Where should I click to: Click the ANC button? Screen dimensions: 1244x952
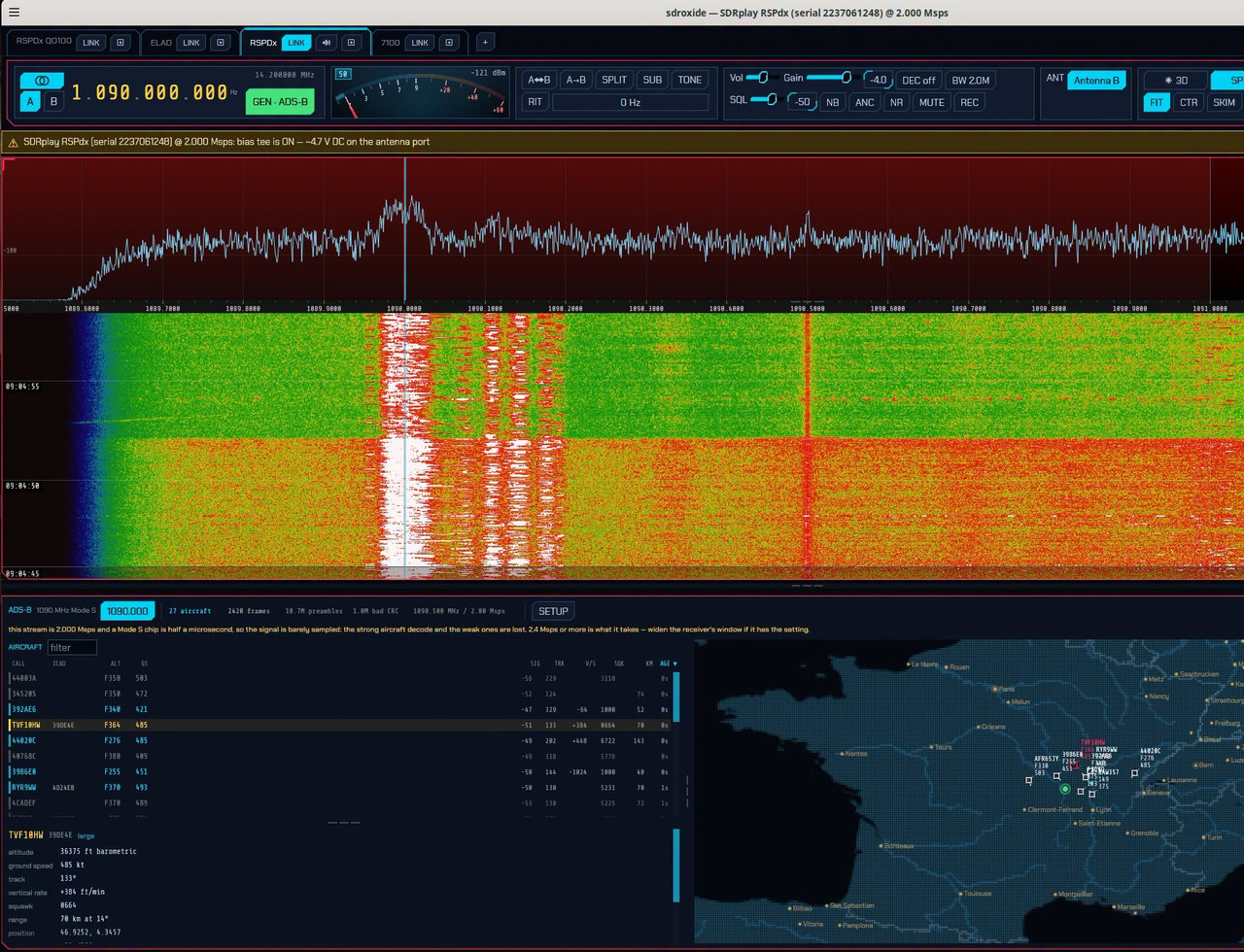click(864, 102)
